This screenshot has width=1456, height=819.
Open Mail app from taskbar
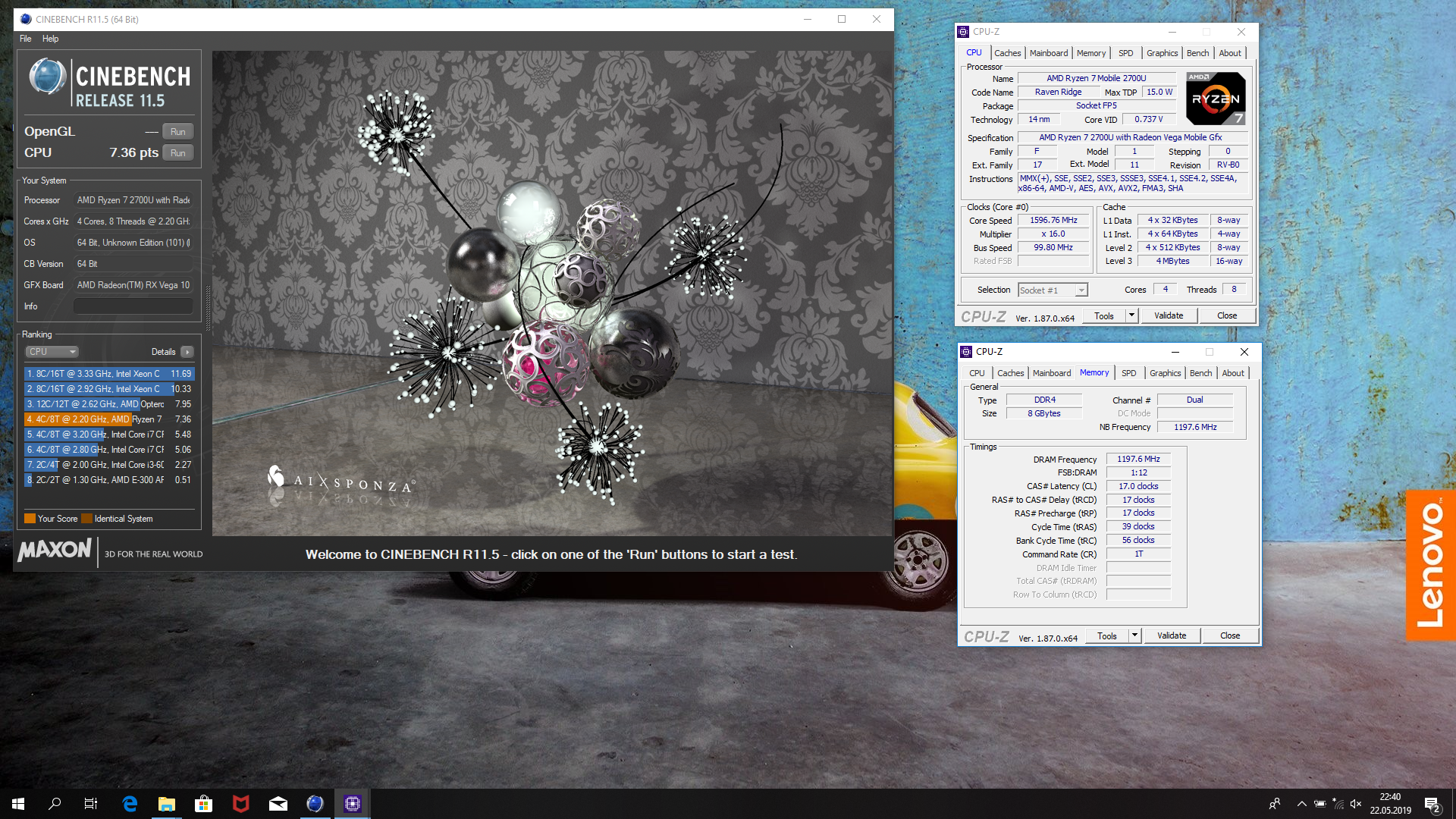(278, 804)
